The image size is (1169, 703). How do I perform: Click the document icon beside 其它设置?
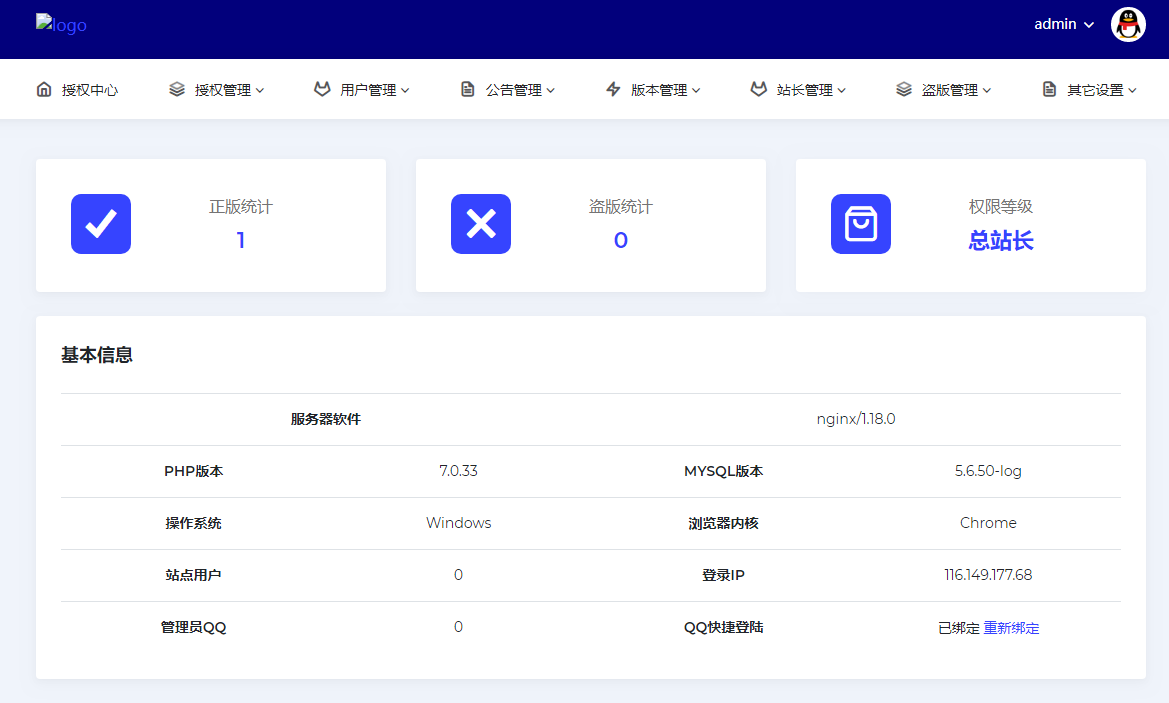[1049, 89]
